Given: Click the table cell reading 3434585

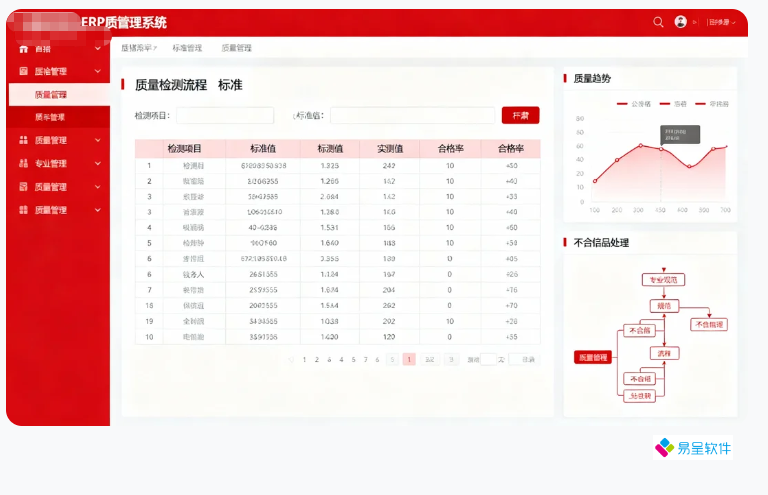Looking at the screenshot, I should coord(264,322).
